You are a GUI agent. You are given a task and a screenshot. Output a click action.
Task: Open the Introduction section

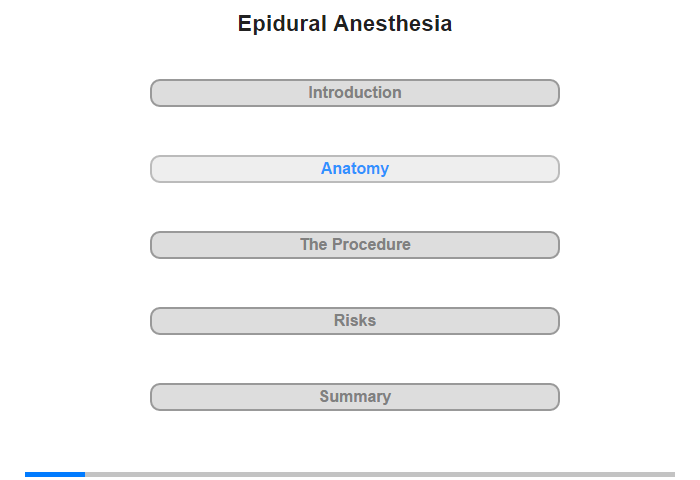pyautogui.click(x=354, y=93)
